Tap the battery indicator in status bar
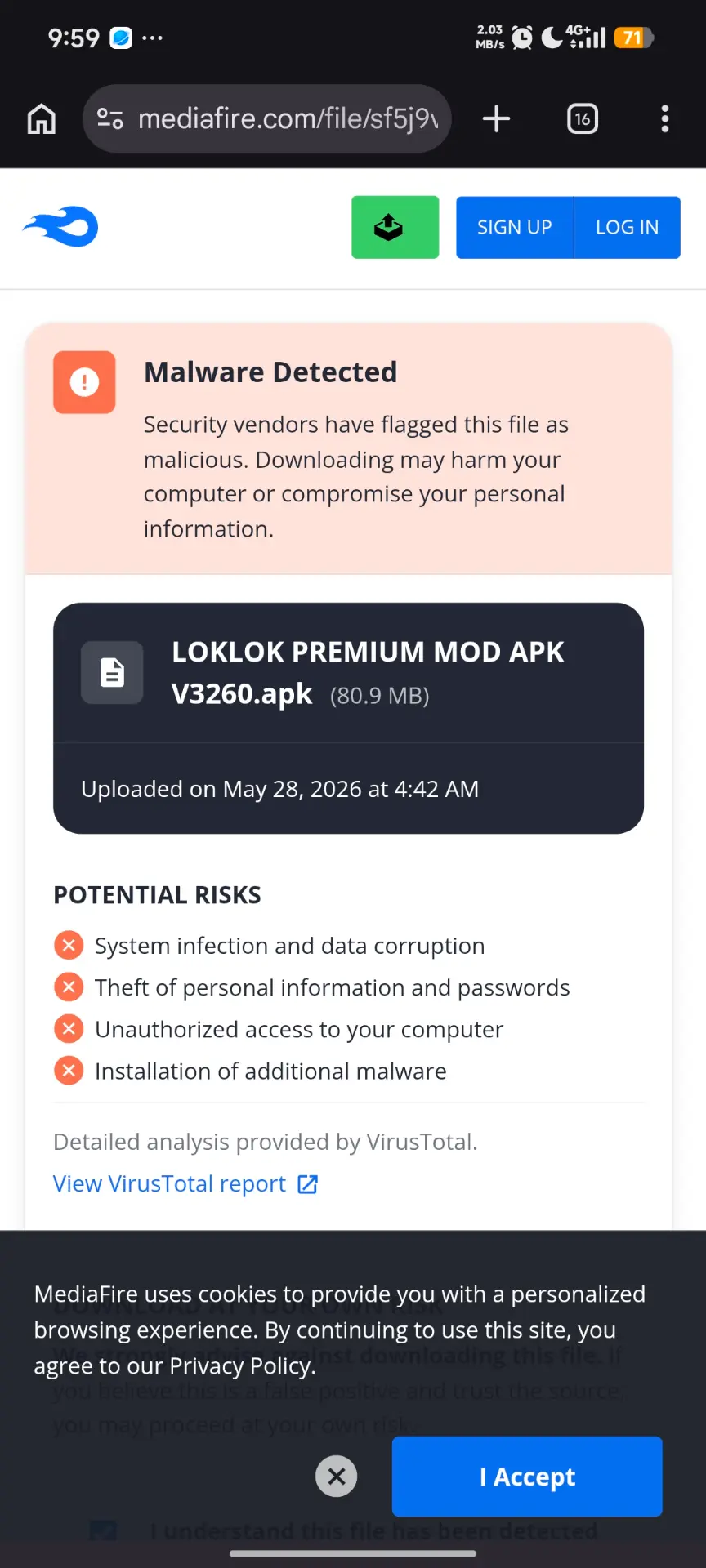 [x=634, y=38]
